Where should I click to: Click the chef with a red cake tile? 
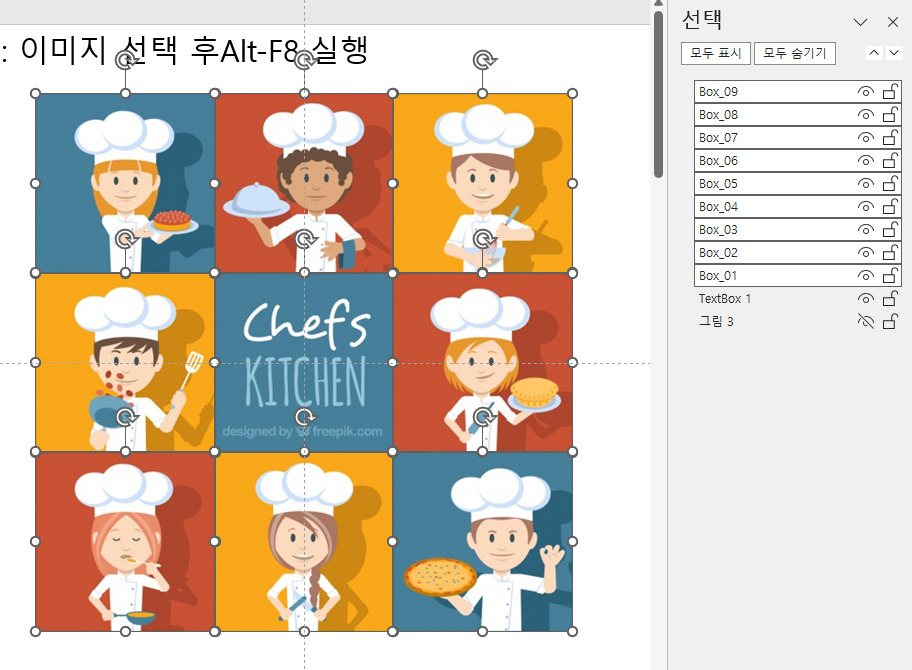tap(125, 183)
